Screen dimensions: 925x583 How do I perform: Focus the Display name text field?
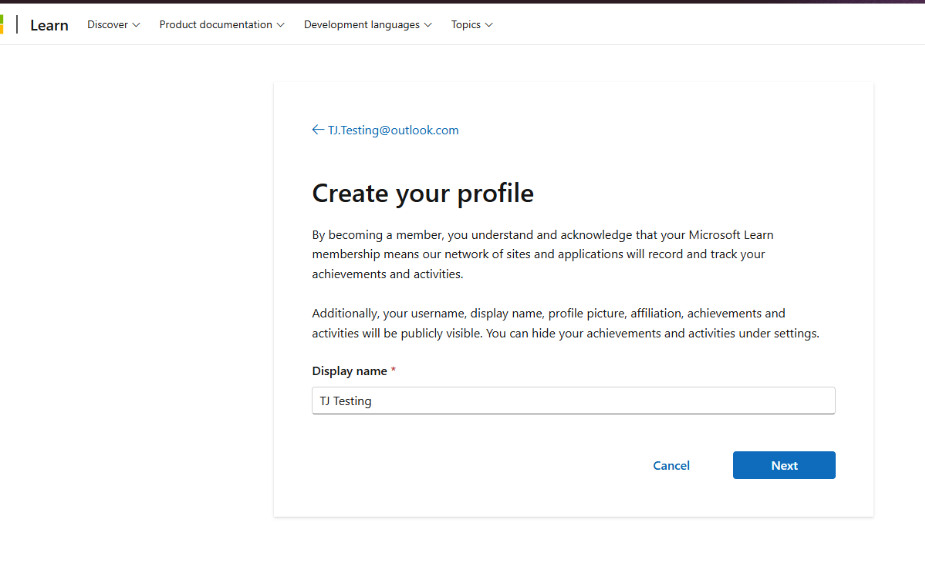(x=573, y=401)
